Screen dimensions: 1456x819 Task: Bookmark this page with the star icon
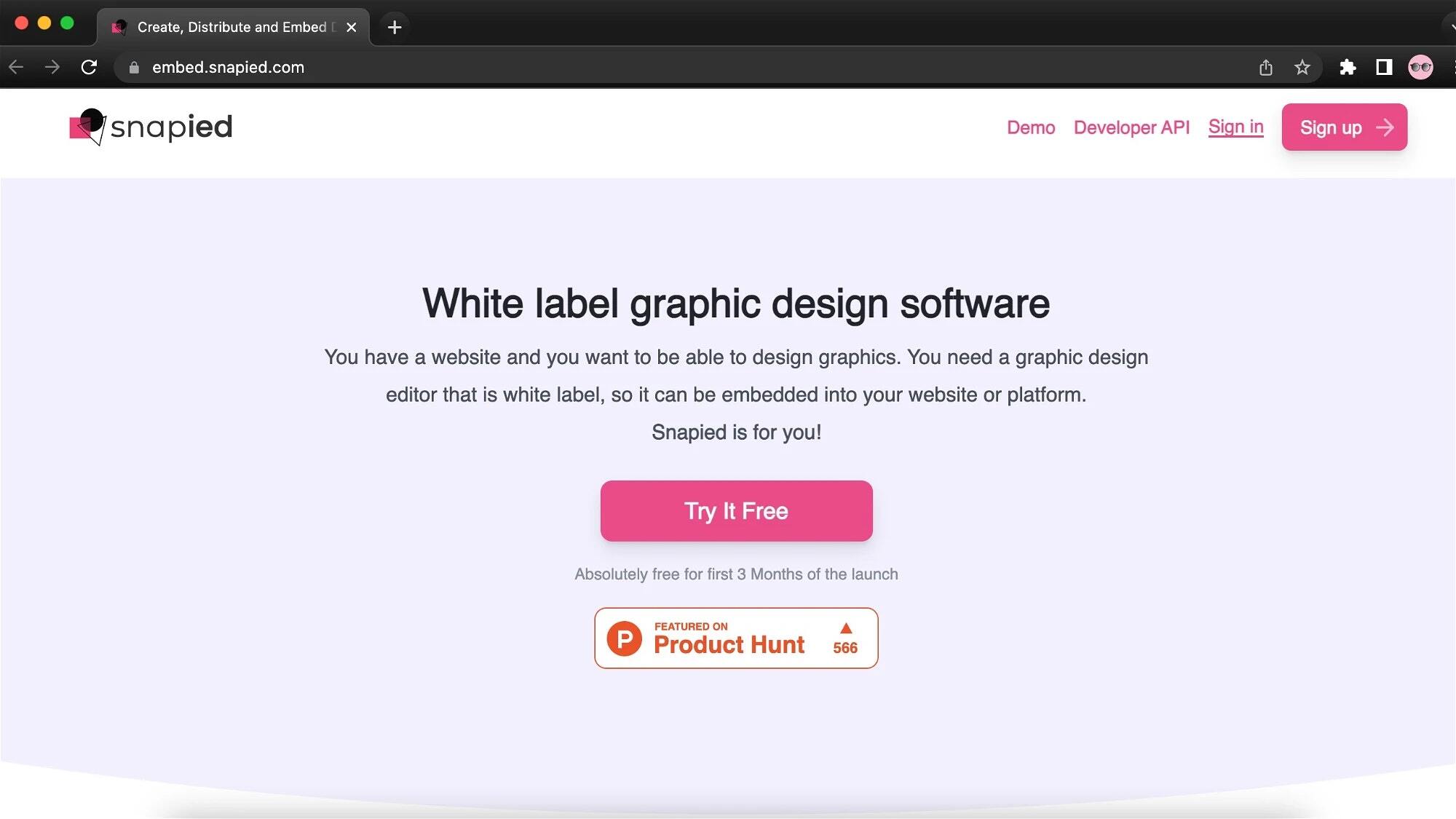pyautogui.click(x=1302, y=68)
